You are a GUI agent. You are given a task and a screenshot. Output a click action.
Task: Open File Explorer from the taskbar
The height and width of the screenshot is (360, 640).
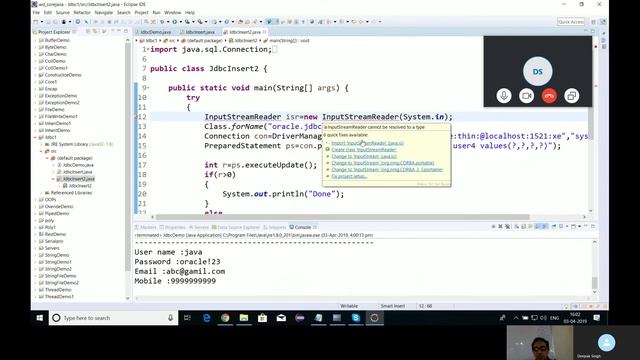[x=244, y=318]
